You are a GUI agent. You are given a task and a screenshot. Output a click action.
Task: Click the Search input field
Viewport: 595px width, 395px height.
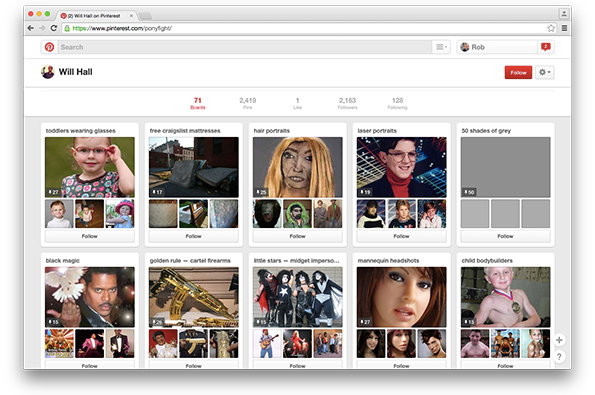point(244,47)
